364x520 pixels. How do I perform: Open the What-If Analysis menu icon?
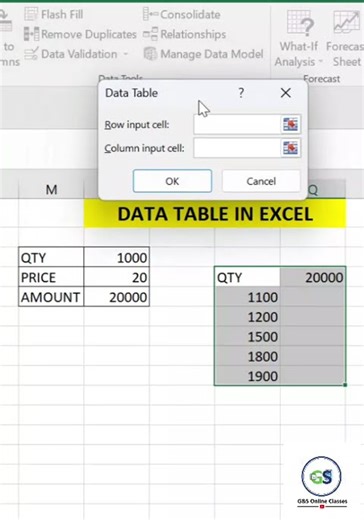[300, 22]
